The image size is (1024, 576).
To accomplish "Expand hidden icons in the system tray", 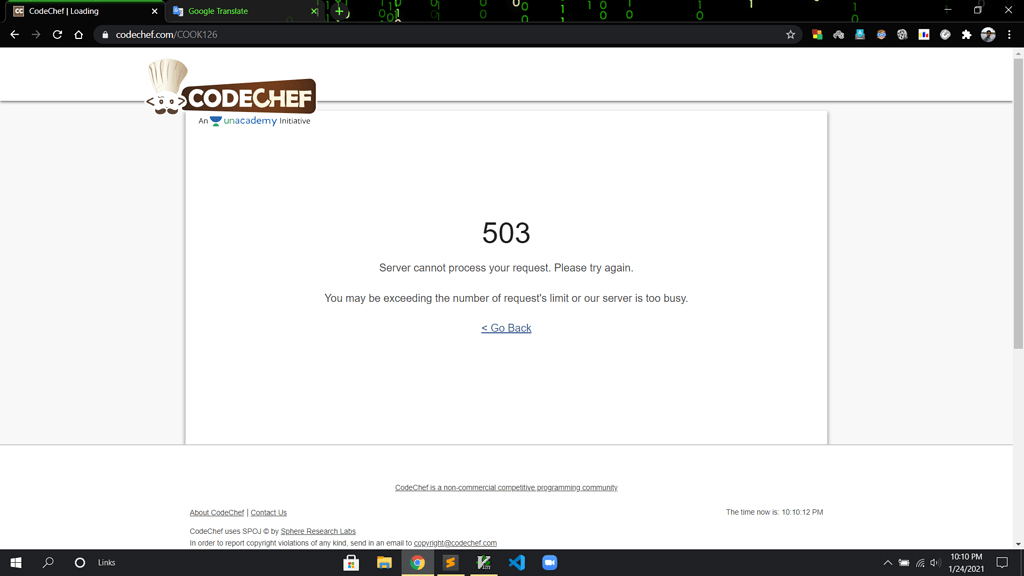I will (887, 562).
